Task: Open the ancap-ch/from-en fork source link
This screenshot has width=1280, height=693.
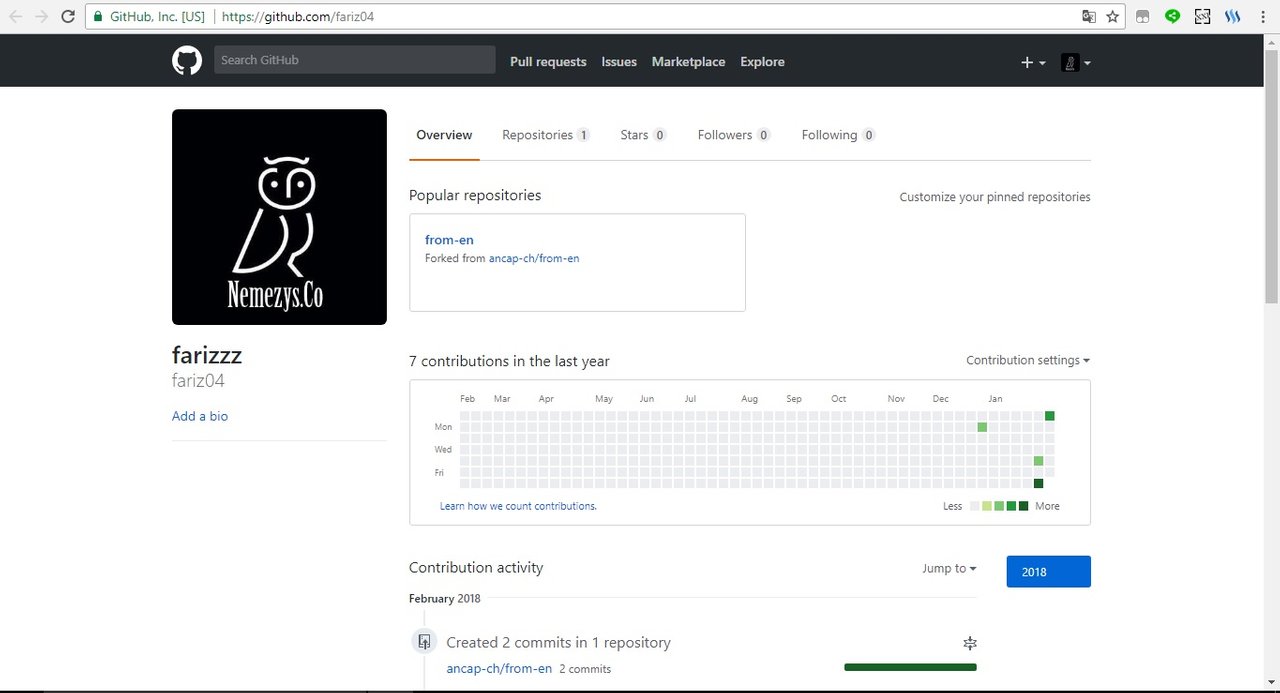Action: point(534,258)
